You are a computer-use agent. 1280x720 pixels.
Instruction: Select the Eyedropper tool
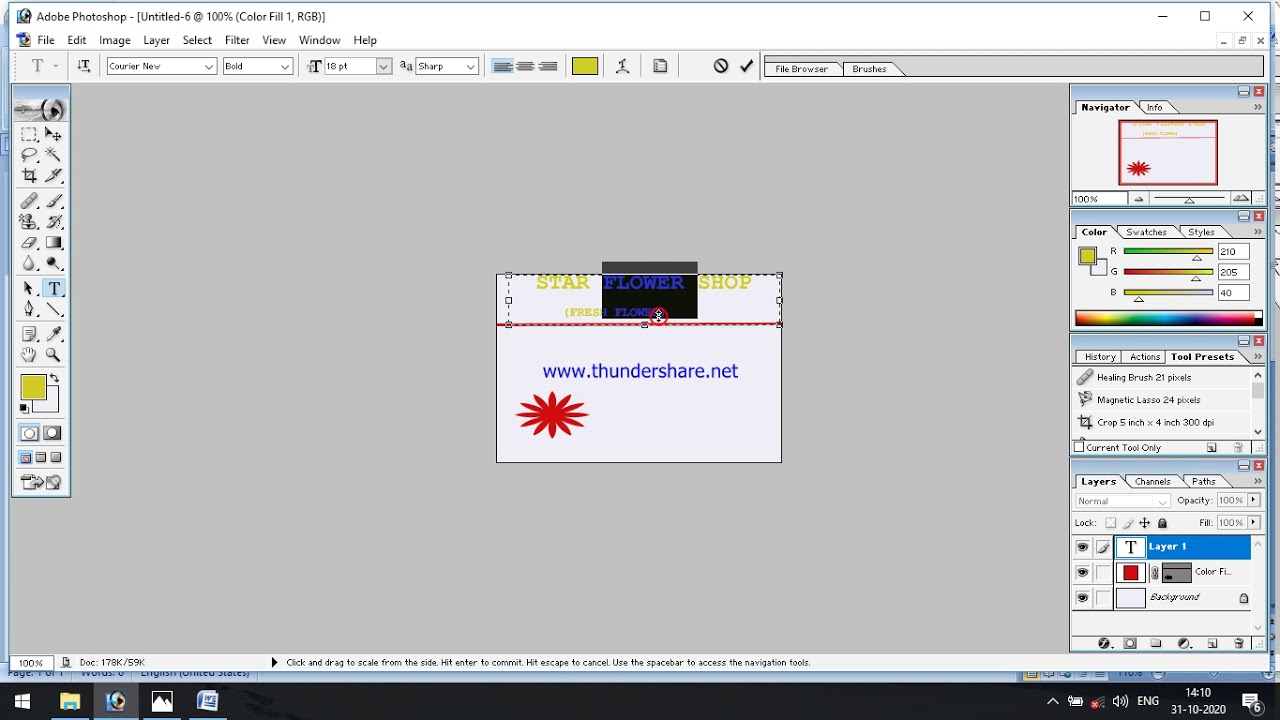click(53, 334)
